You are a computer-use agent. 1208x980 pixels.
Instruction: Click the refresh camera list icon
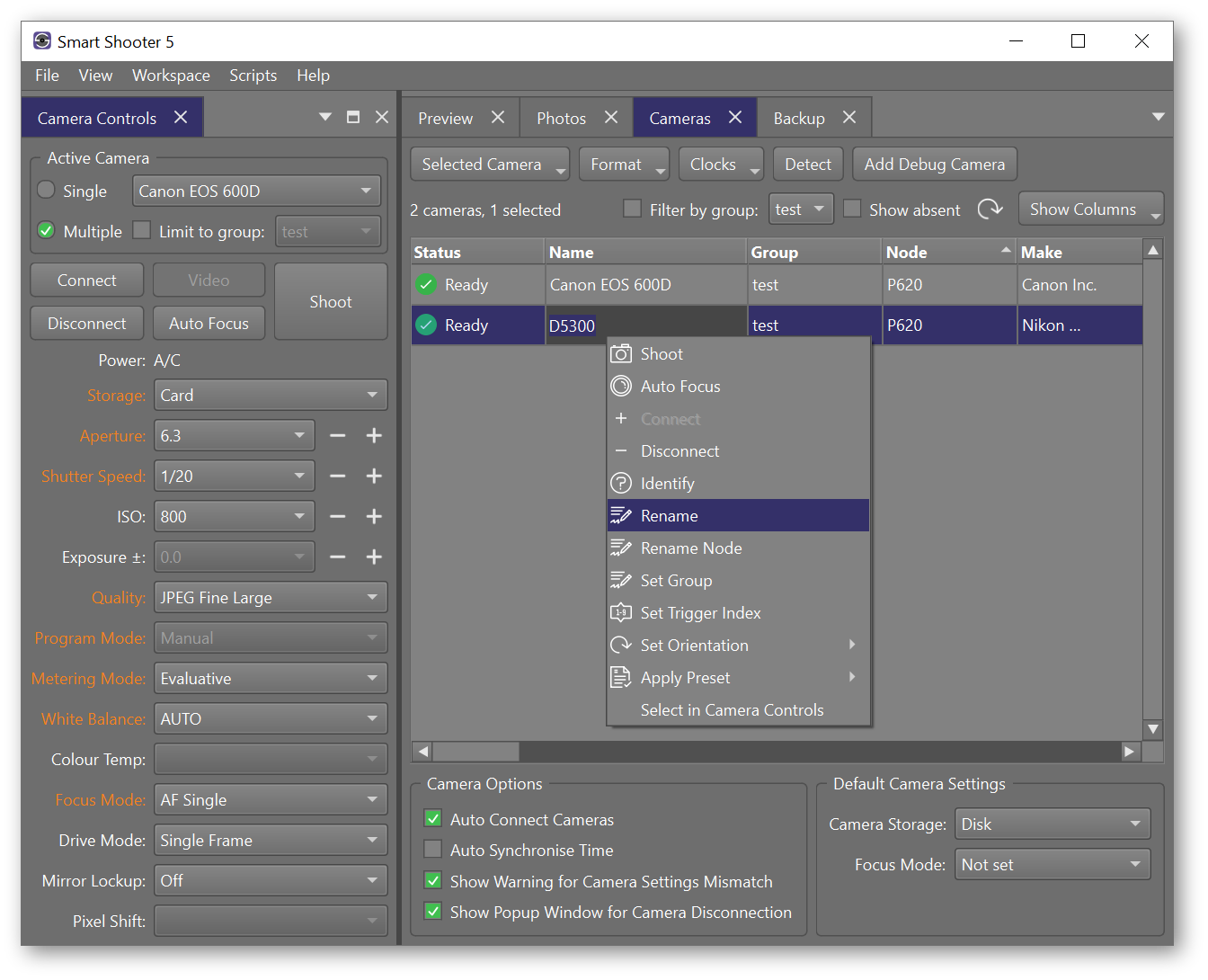[990, 209]
